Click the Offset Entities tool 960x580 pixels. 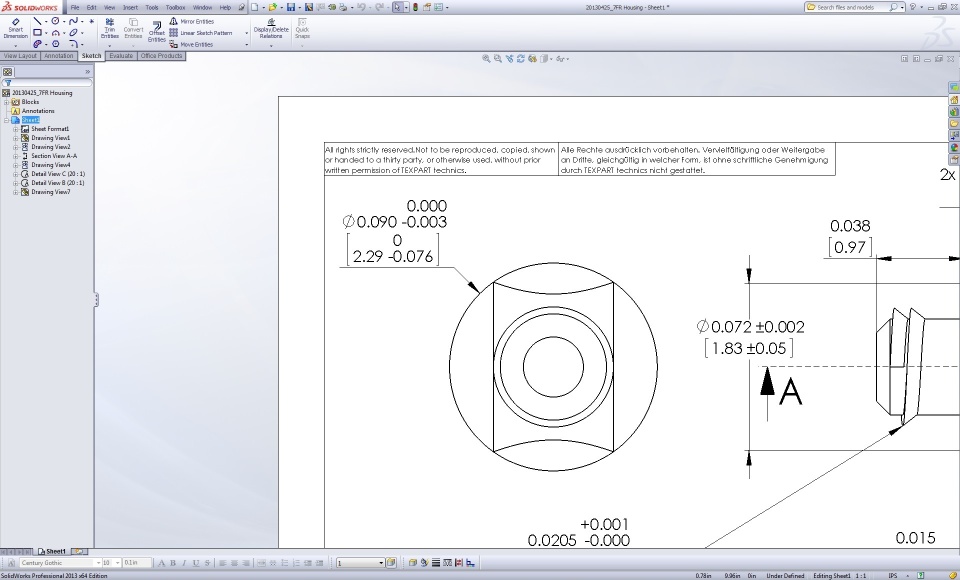[x=157, y=32]
